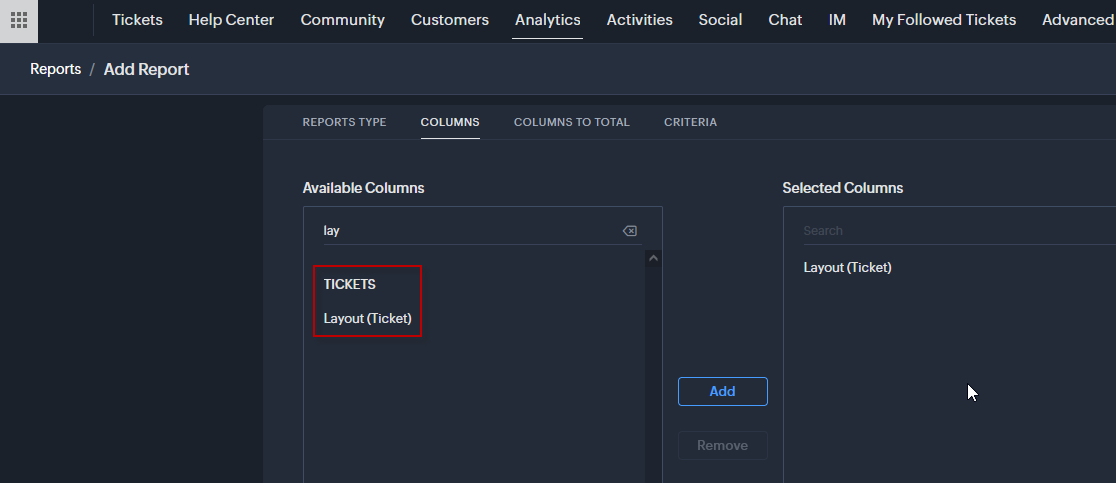Open My Followed Tickets
Screen dimensions: 1116x483
[943, 20]
